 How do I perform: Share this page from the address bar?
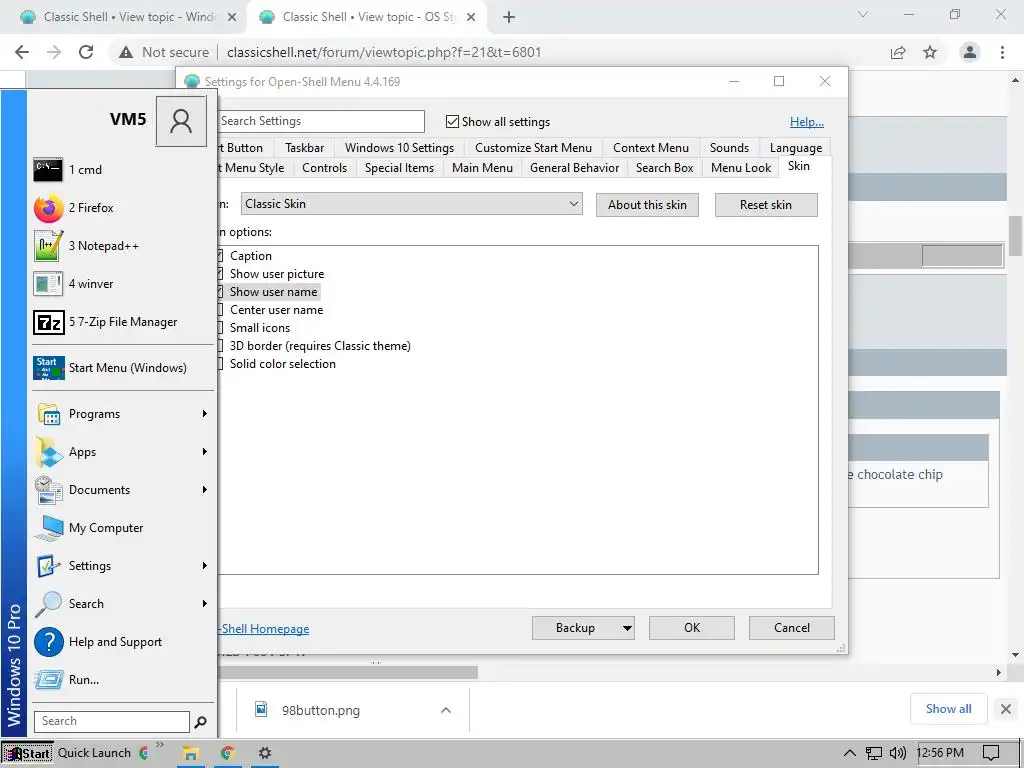click(898, 52)
